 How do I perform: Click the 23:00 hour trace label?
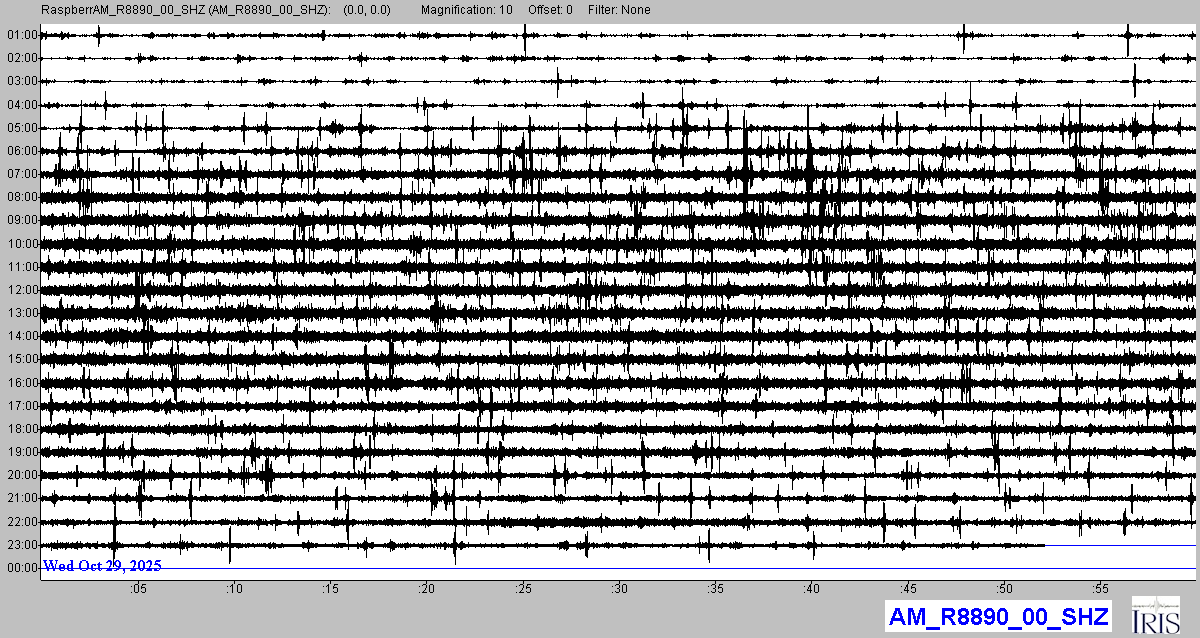(22, 545)
